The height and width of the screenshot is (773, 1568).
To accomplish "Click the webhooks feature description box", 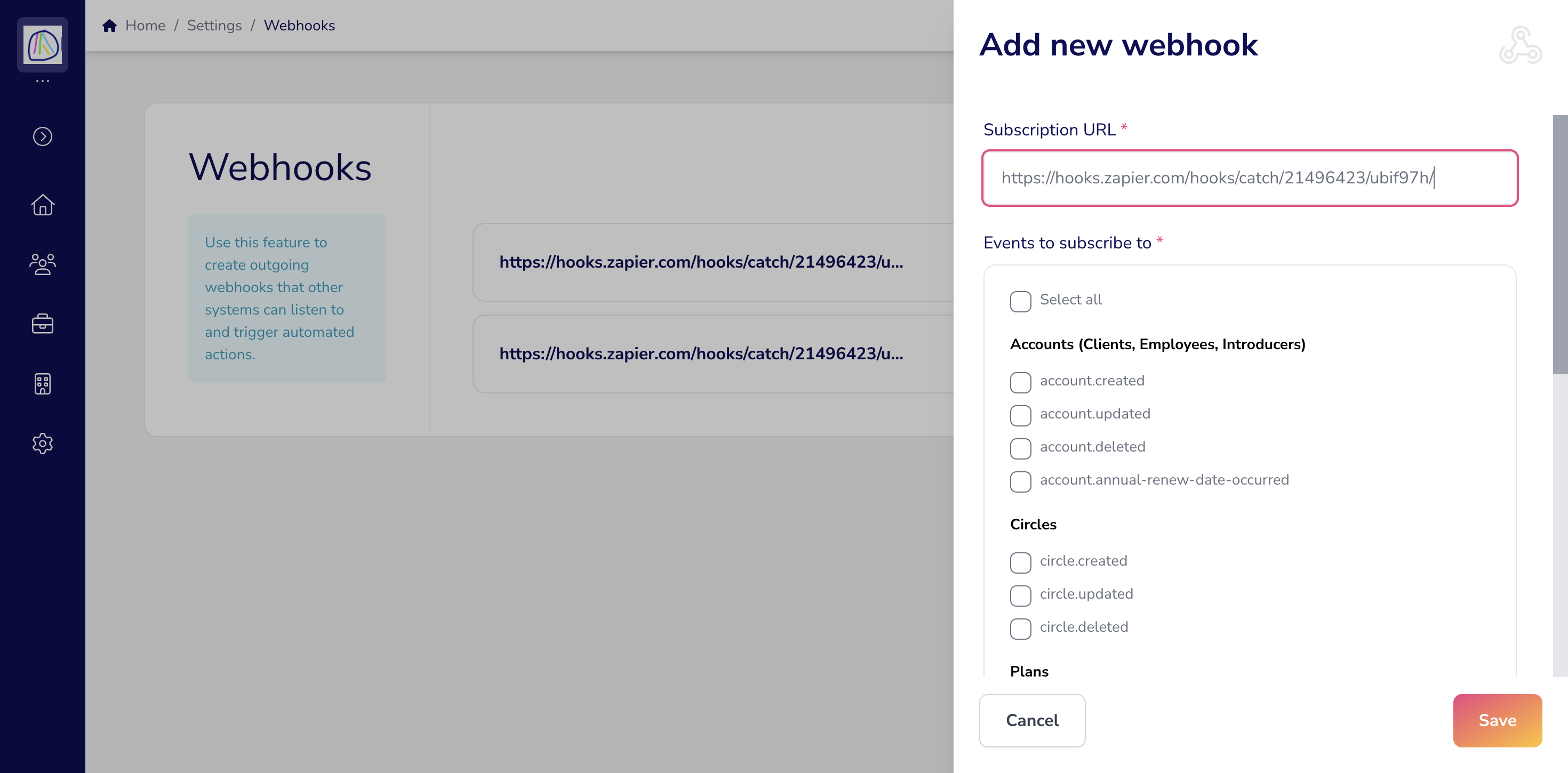I will (287, 298).
